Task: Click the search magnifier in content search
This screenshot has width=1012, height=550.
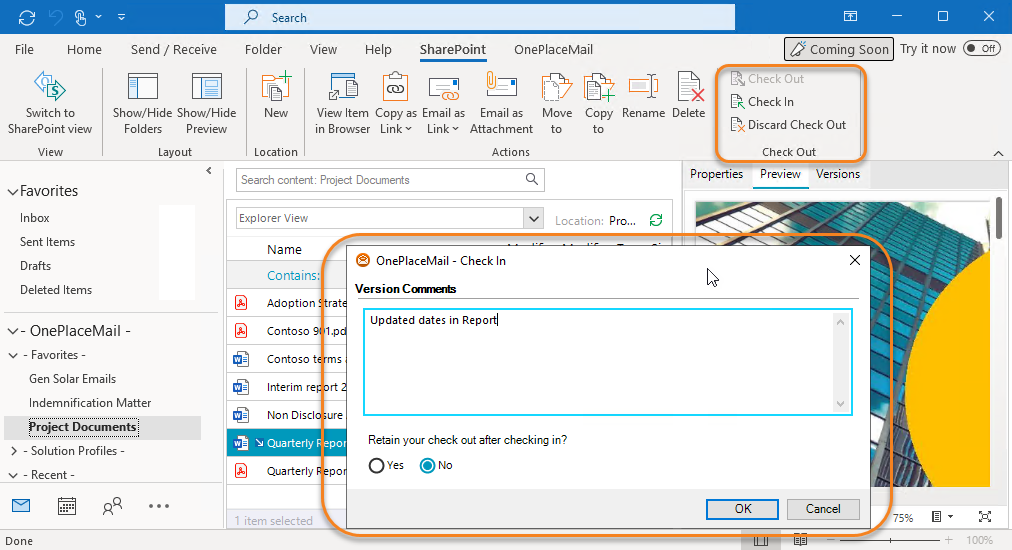Action: (531, 179)
